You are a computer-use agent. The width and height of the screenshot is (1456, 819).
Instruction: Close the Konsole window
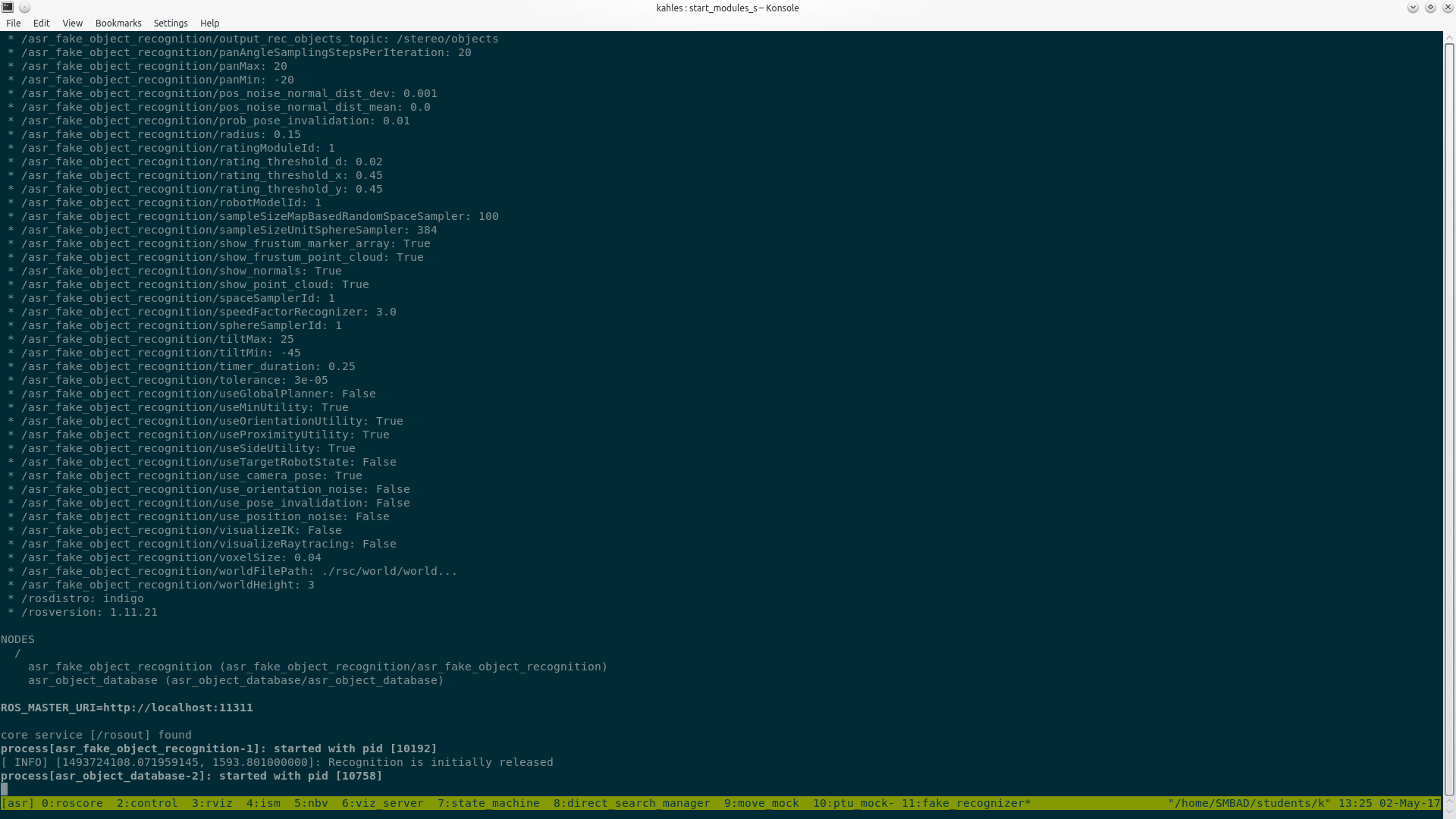coord(1447,8)
